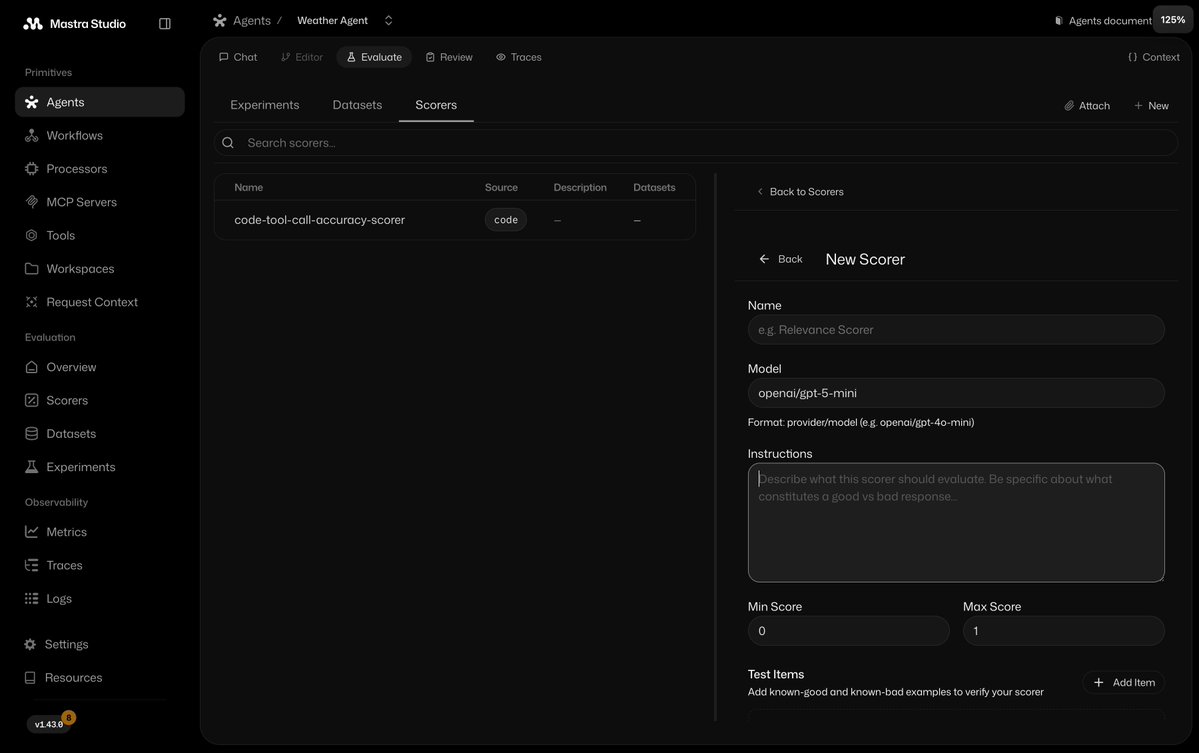1199x753 pixels.
Task: Click the Mastra Studio logo icon
Action: (33, 24)
